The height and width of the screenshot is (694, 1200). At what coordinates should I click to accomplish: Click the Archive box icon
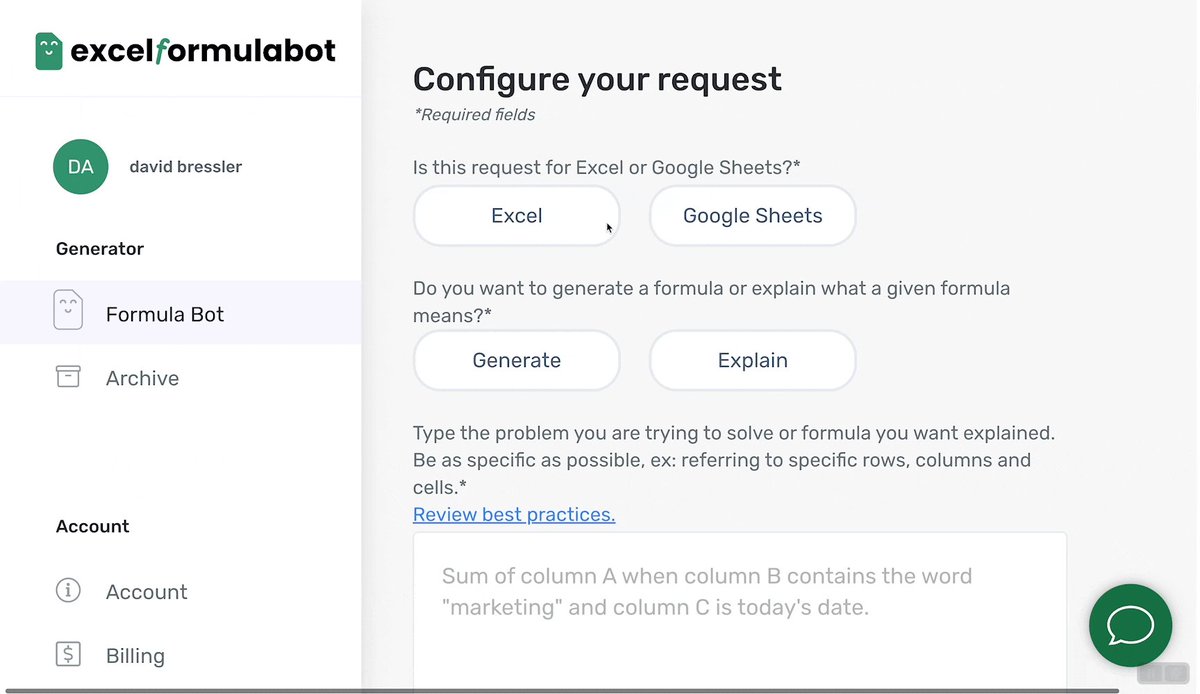click(x=68, y=377)
